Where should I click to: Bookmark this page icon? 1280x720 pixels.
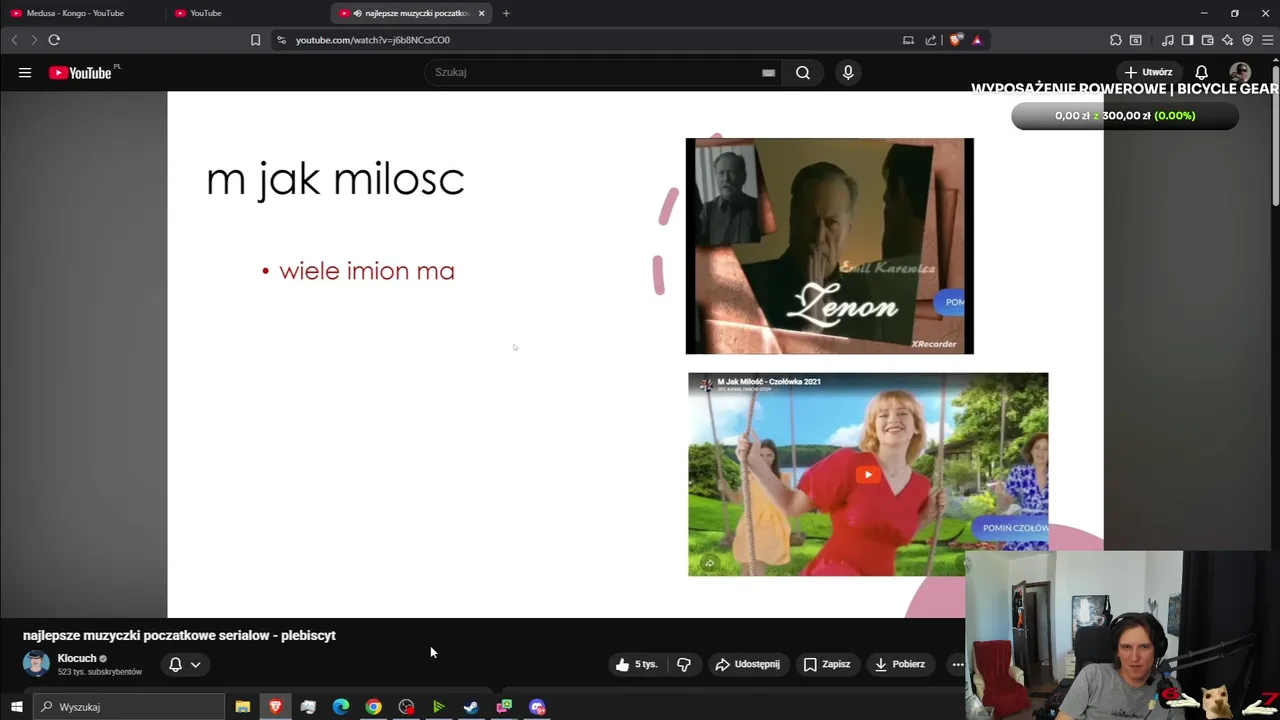(255, 40)
